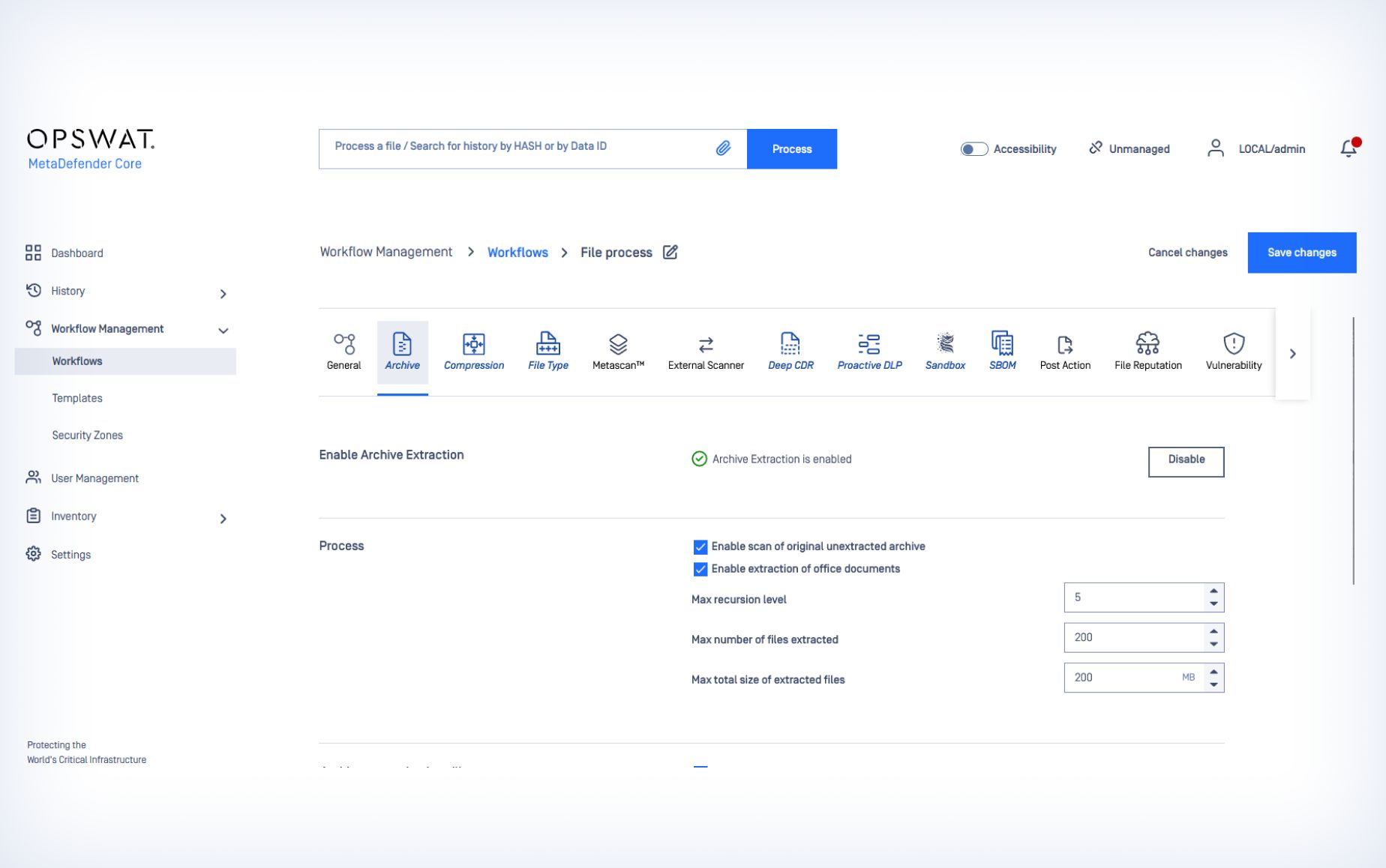Collapse the Workflow Management section
1386x868 pixels.
[223, 331]
